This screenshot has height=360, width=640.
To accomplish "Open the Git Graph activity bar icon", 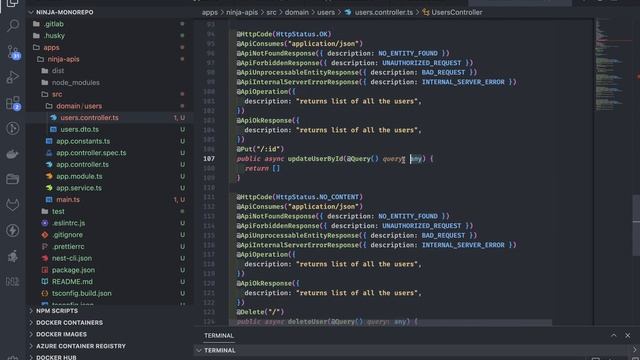I will (x=13, y=128).
